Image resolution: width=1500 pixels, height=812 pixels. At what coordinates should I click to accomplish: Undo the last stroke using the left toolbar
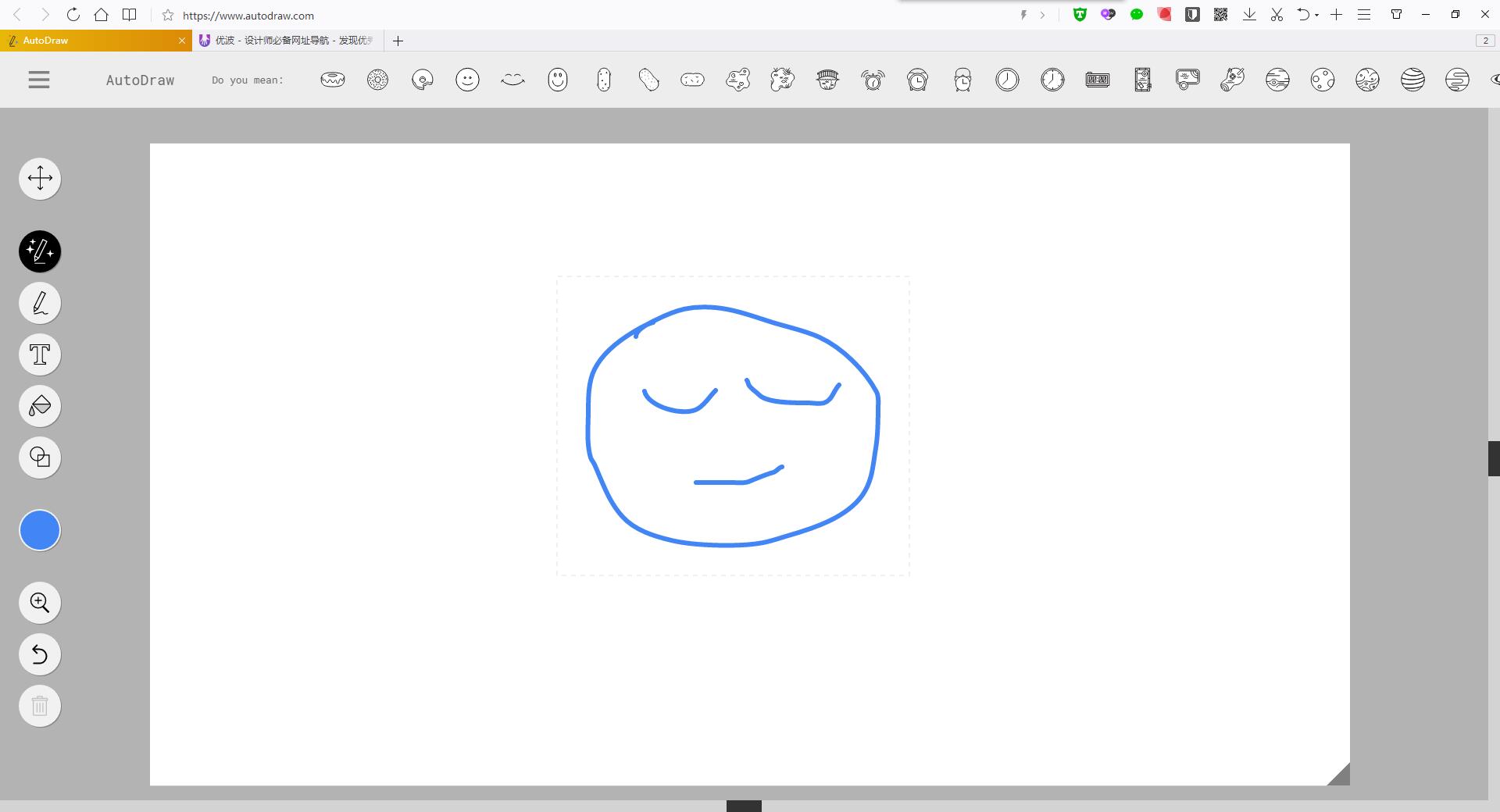tap(40, 654)
